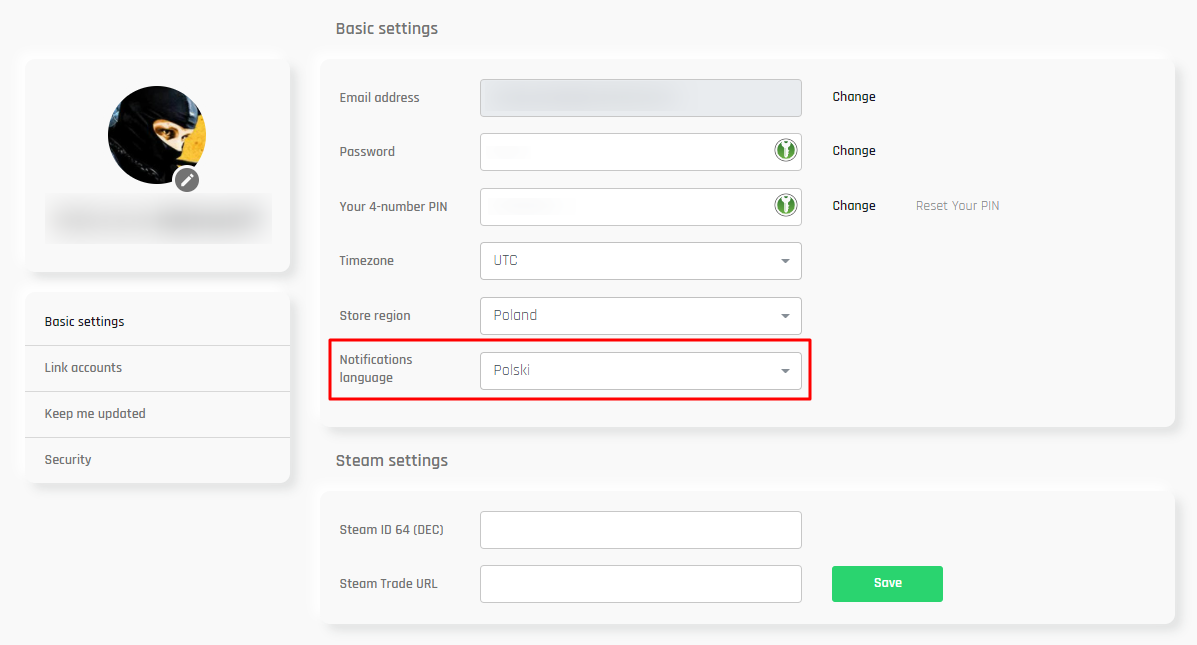Open the Store region dropdown showing Poland
Screen dimensions: 1197x645
tap(640, 316)
